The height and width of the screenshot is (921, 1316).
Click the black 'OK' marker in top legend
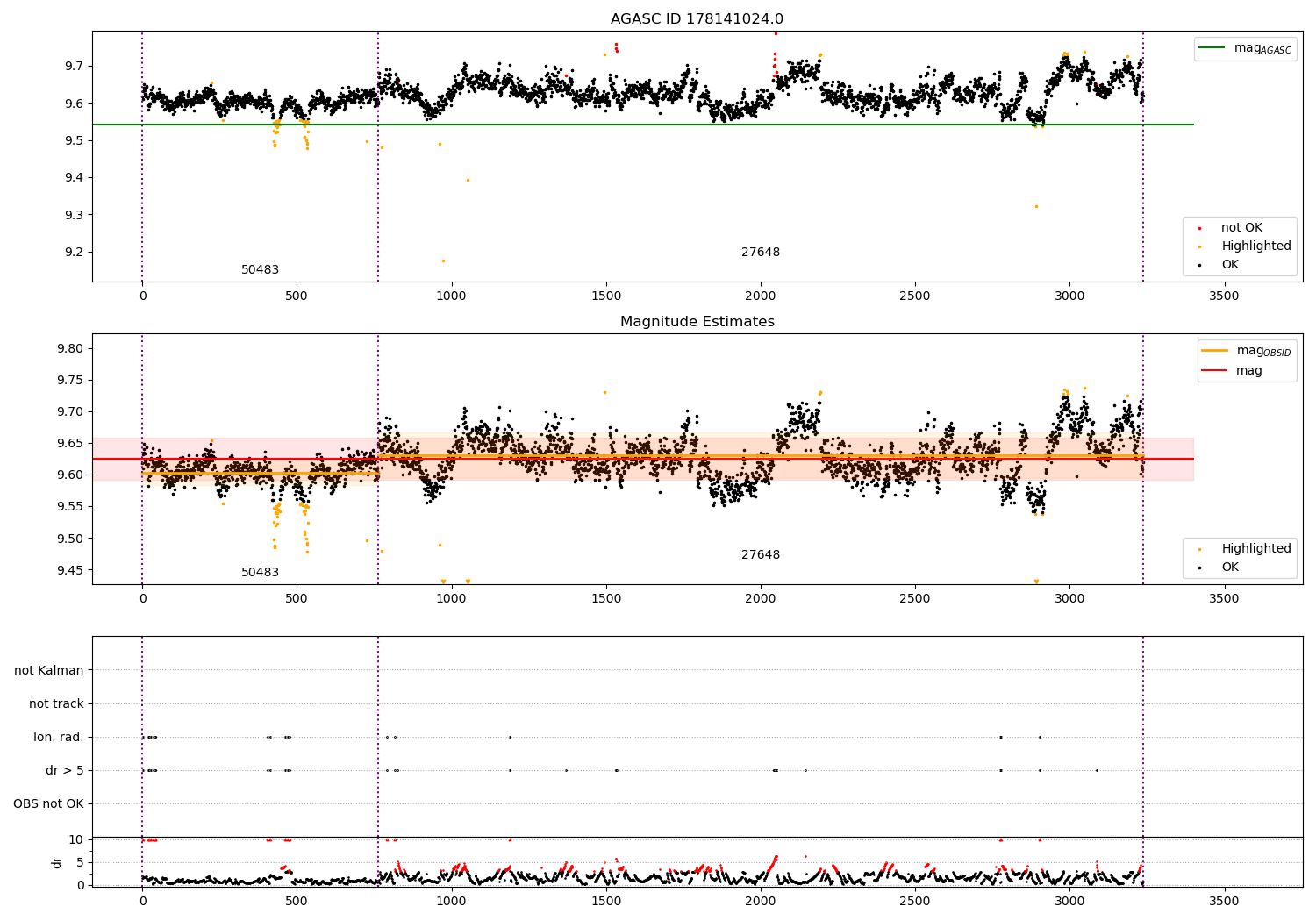pos(1199,265)
